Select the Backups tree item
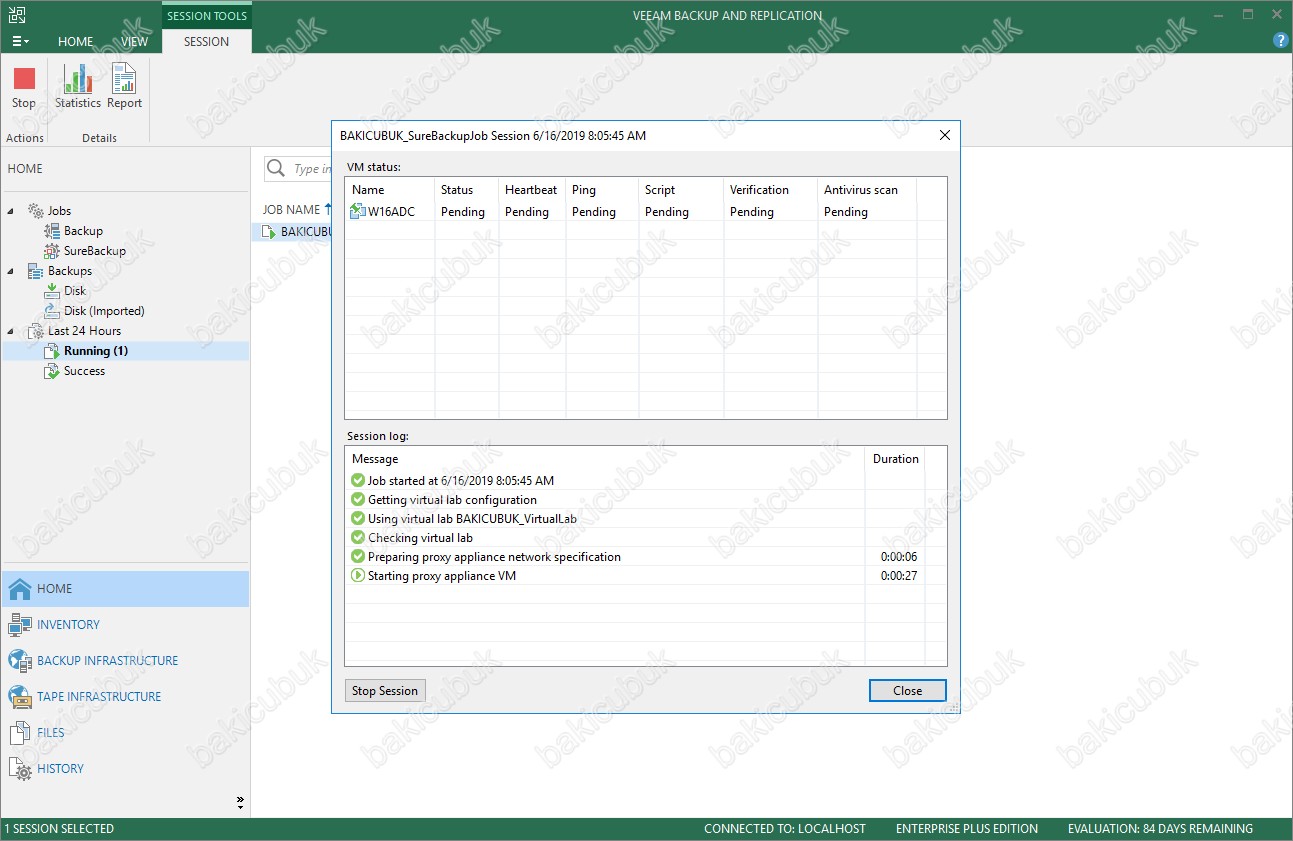The image size is (1293, 841). [69, 271]
